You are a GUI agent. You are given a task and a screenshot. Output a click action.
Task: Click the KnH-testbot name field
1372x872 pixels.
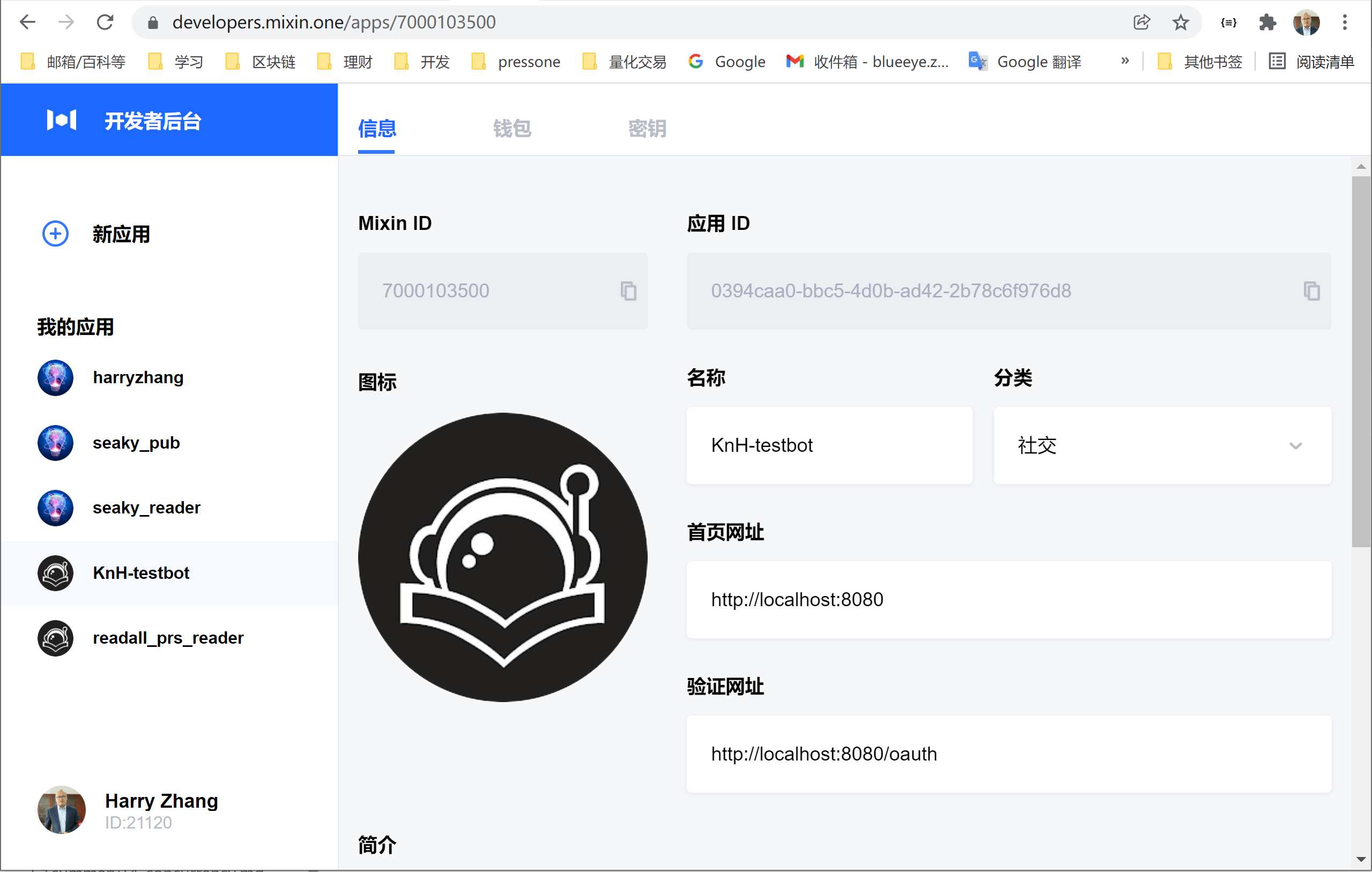pyautogui.click(x=828, y=445)
